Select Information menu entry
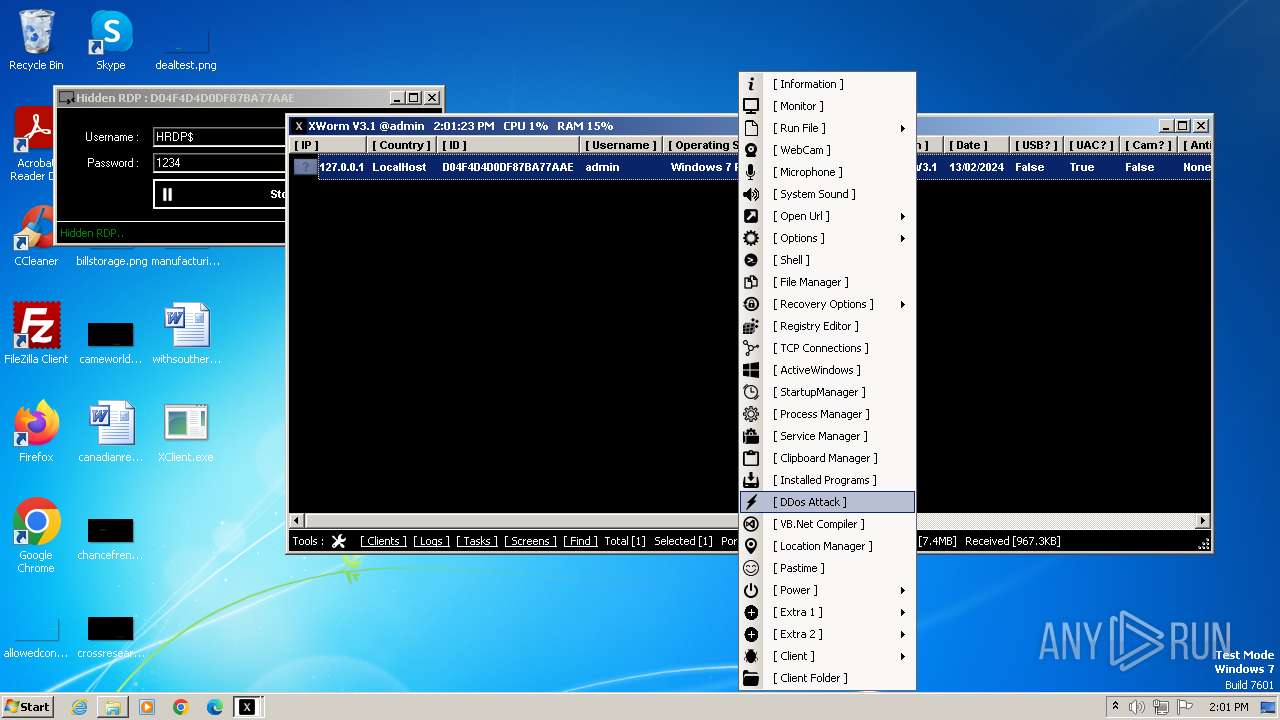 (x=827, y=84)
